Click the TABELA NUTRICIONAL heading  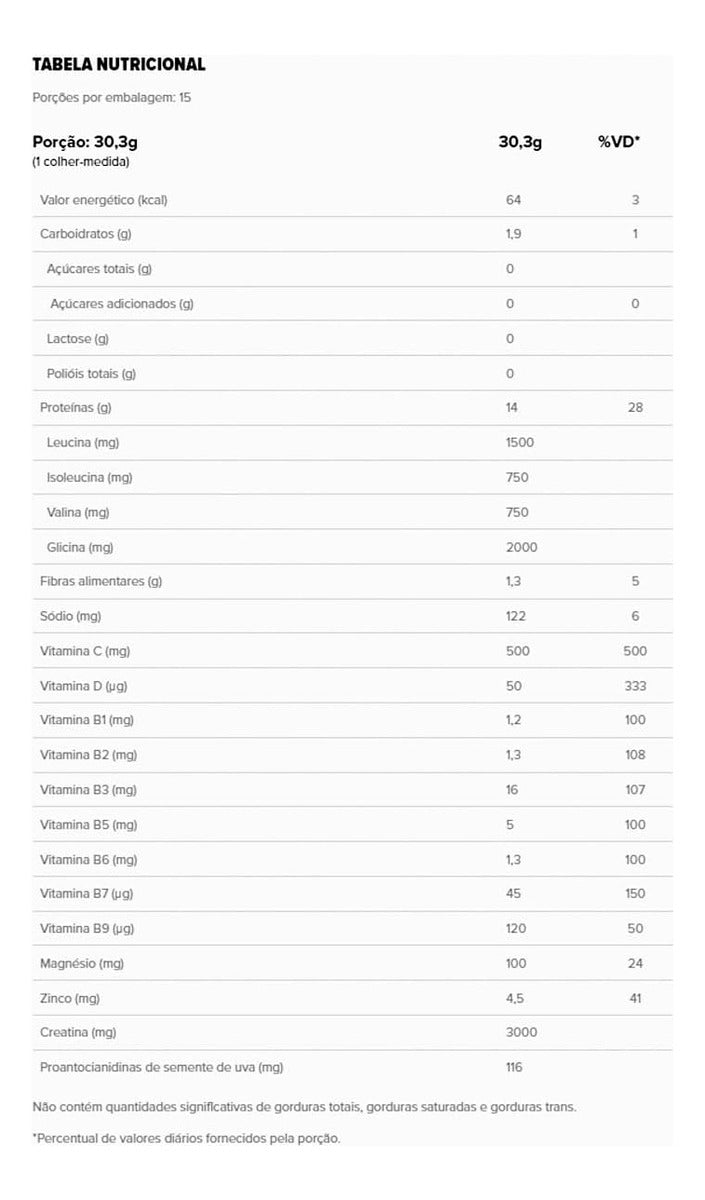click(119, 65)
